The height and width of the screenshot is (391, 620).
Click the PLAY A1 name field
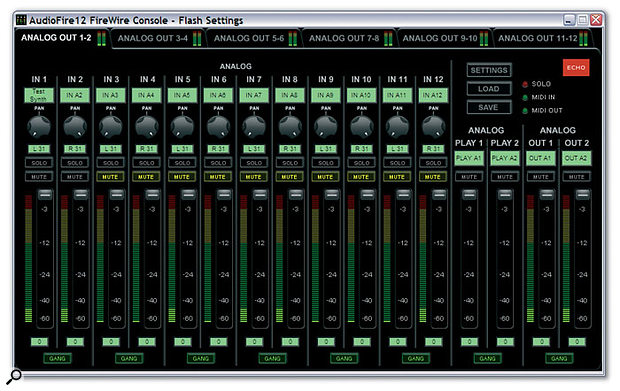pyautogui.click(x=469, y=158)
